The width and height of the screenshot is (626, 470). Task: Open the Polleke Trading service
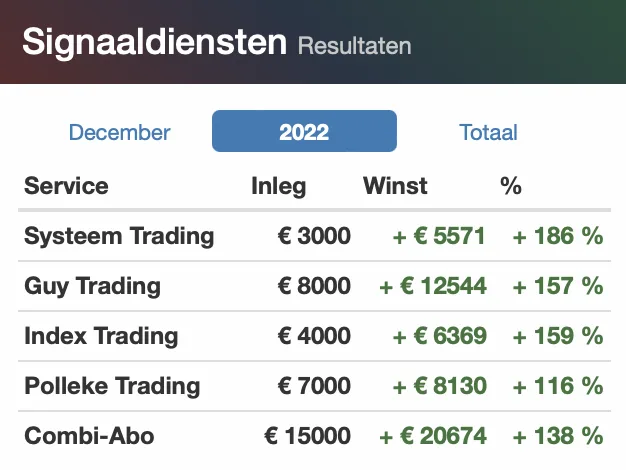coord(112,386)
